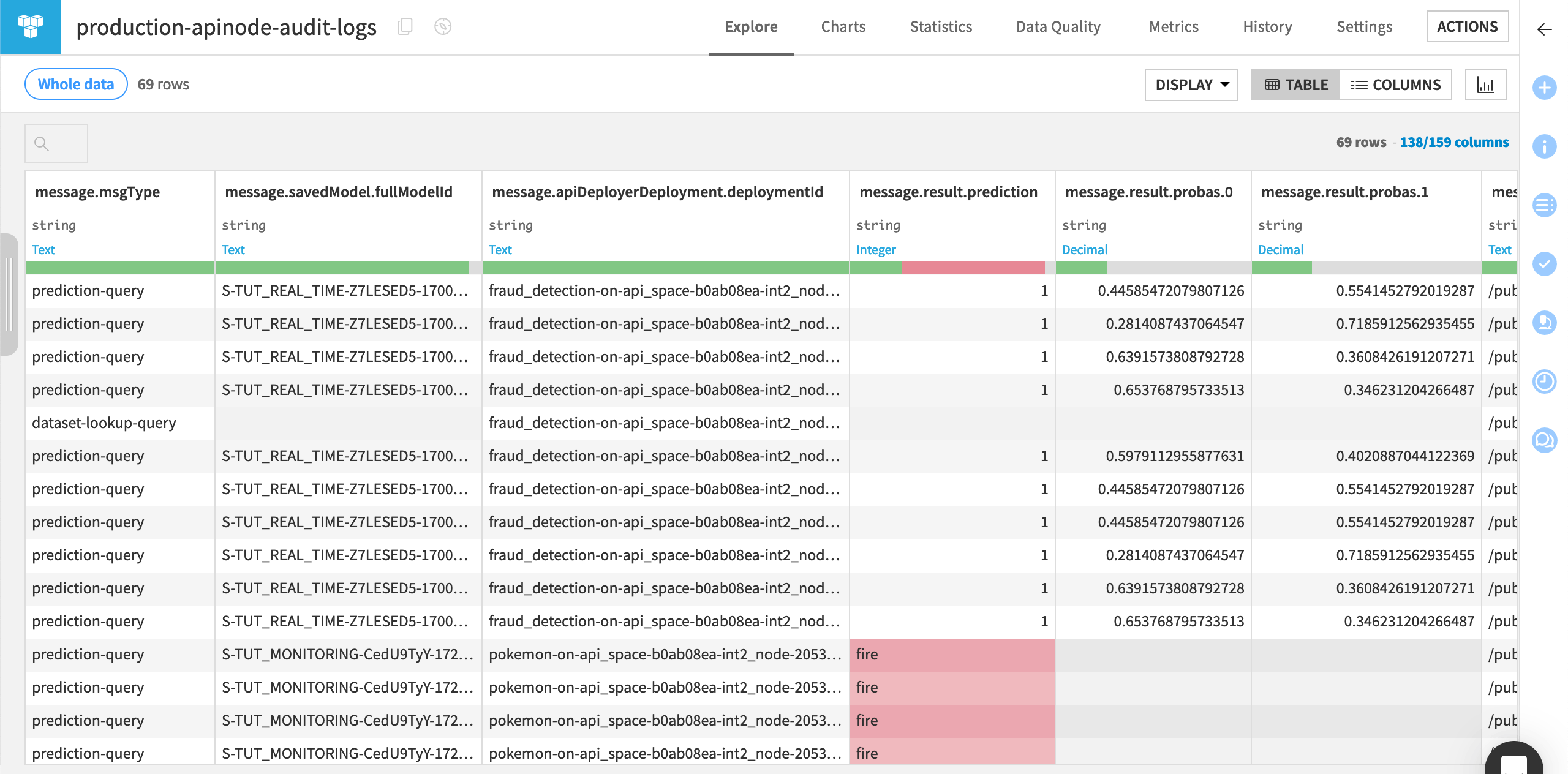1568x774 pixels.
Task: Open the Statistics tab
Action: tap(941, 27)
